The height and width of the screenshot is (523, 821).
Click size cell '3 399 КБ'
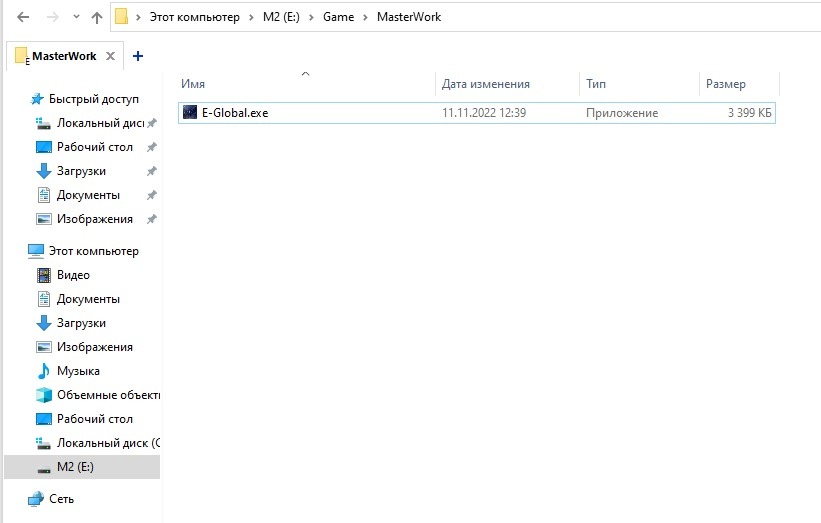(x=749, y=113)
